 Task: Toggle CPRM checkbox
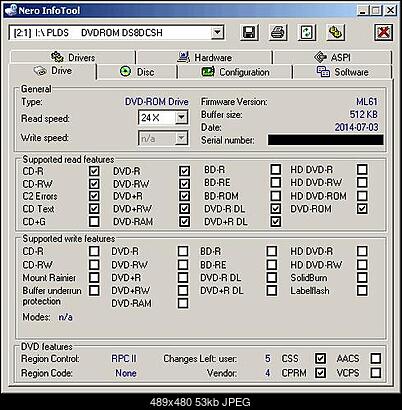pyautogui.click(x=320, y=372)
